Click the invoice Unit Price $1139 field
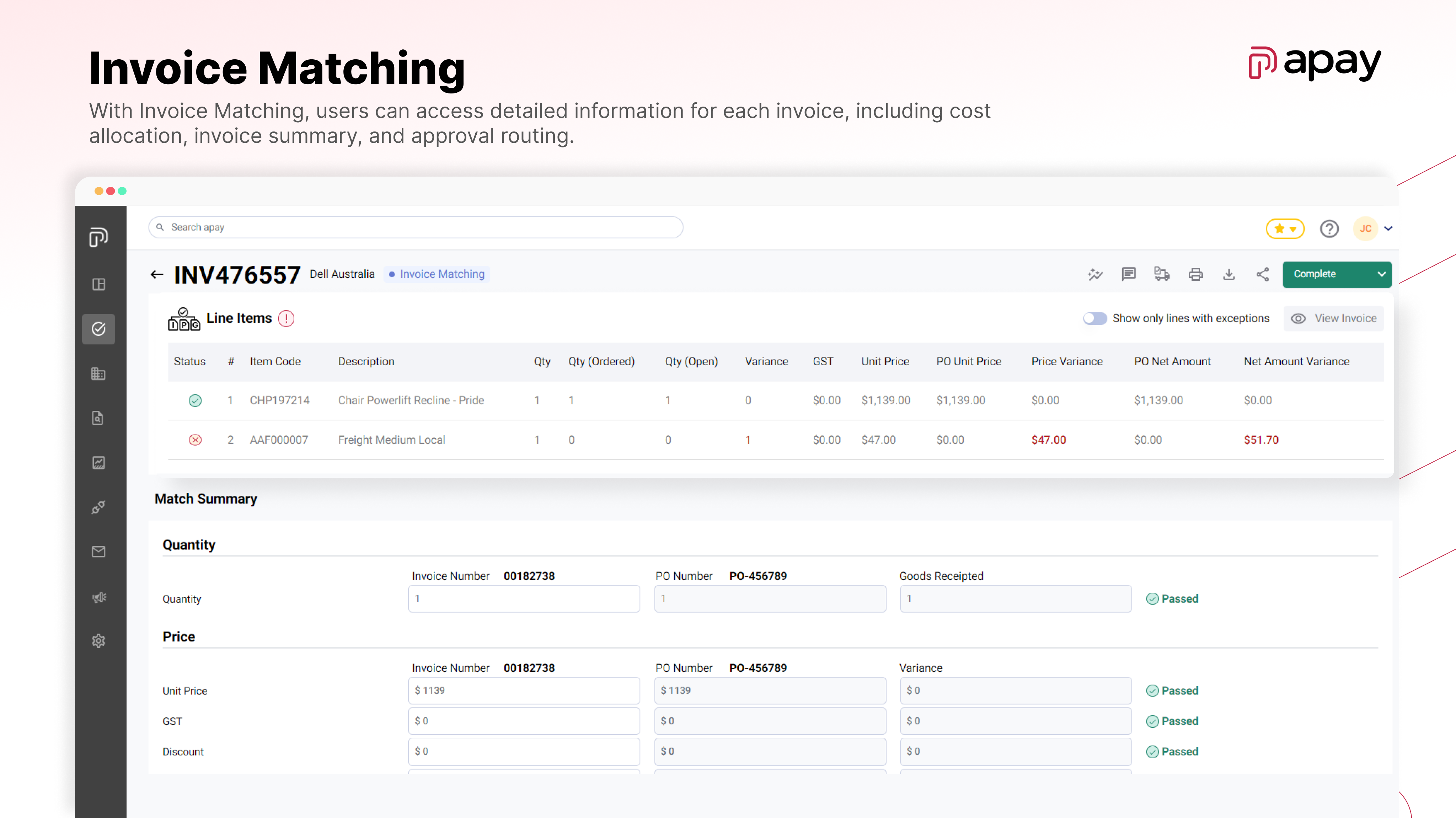Image resolution: width=1456 pixels, height=818 pixels. click(x=523, y=690)
